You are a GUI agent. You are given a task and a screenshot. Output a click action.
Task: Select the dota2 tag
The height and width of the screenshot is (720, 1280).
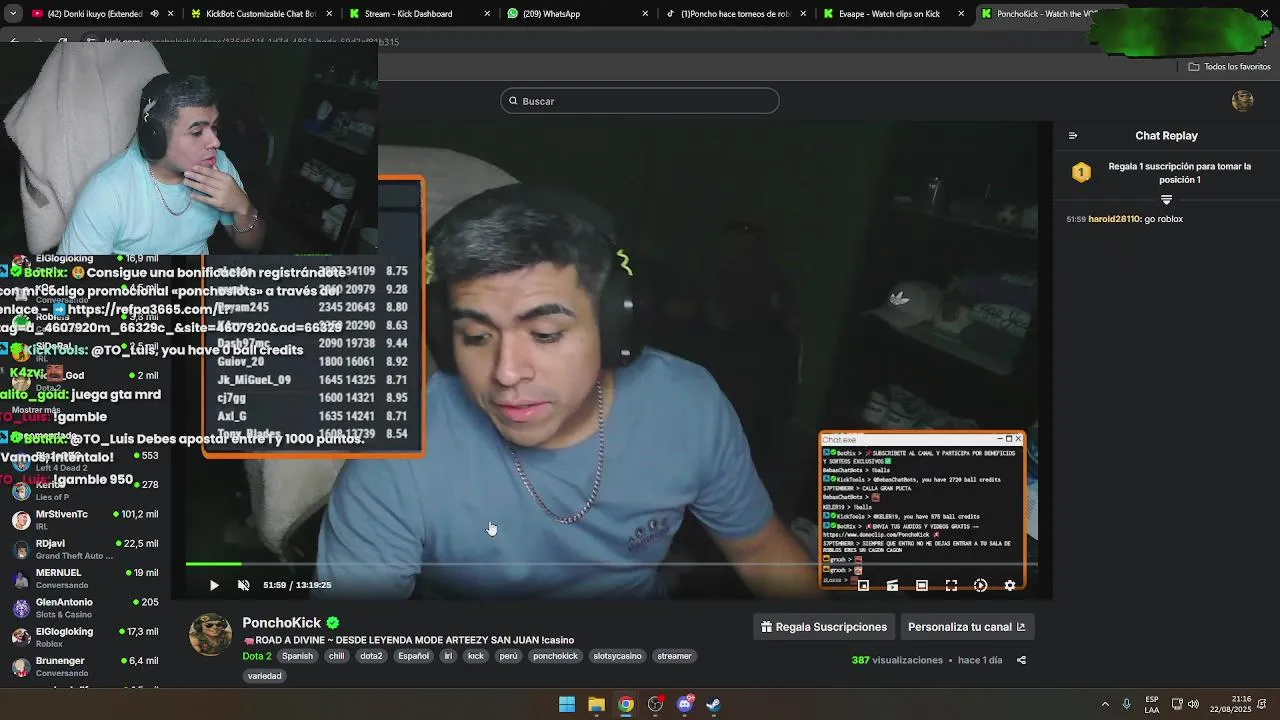click(371, 656)
